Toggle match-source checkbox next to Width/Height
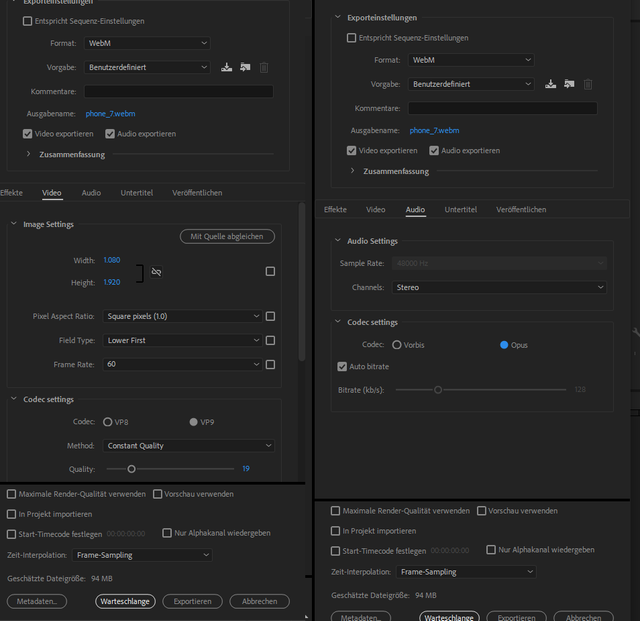 [270, 271]
